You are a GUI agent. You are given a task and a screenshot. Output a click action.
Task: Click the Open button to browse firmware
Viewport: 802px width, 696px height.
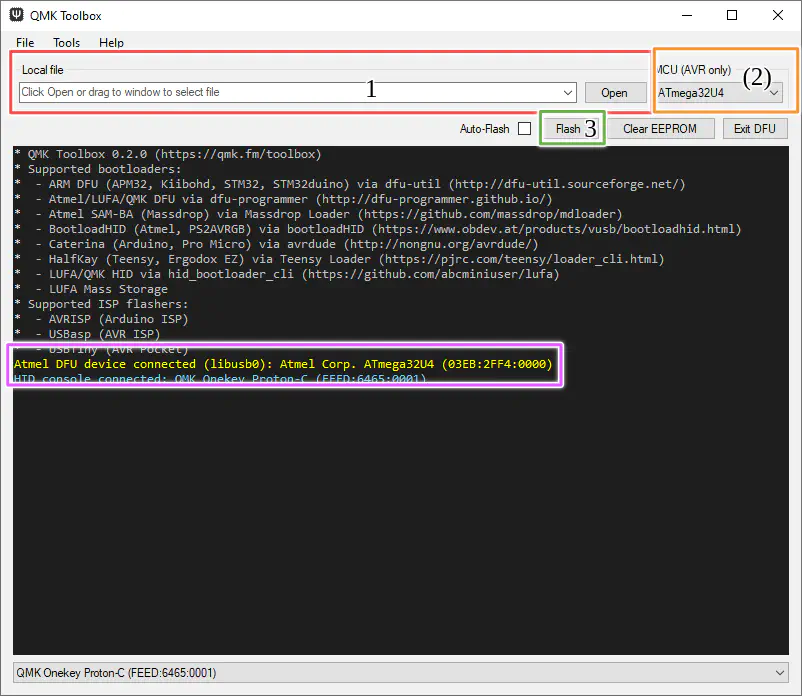(614, 93)
